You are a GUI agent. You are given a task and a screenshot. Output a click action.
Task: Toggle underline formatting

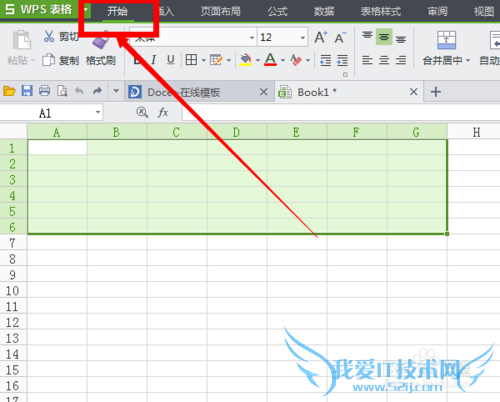click(x=171, y=60)
